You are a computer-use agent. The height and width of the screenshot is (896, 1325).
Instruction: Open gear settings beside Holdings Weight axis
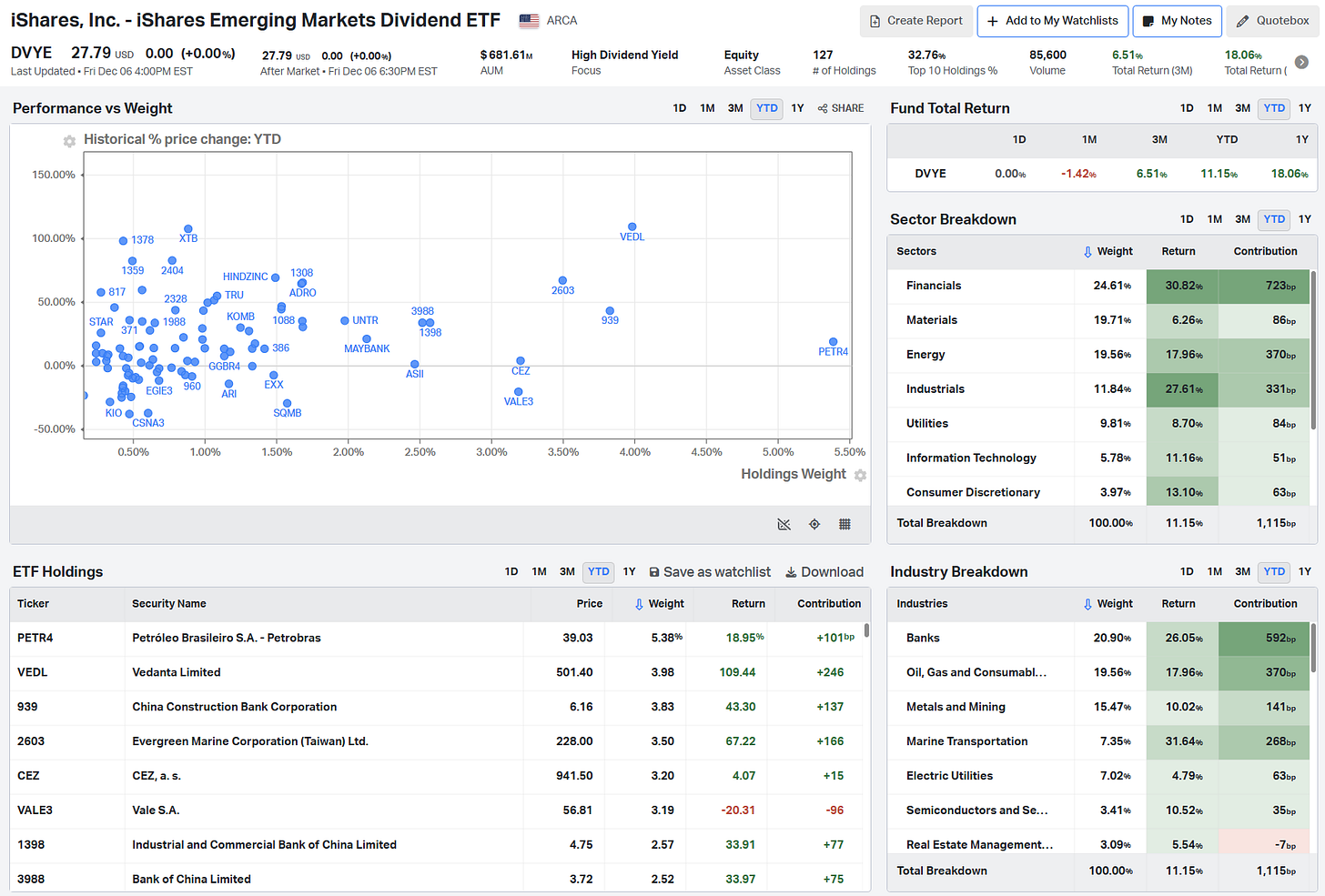click(860, 475)
